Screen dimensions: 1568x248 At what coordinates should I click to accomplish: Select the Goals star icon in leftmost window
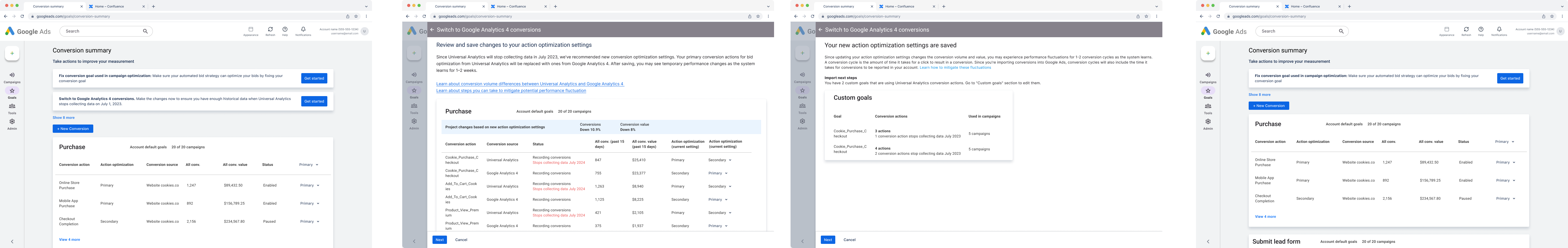tap(12, 91)
